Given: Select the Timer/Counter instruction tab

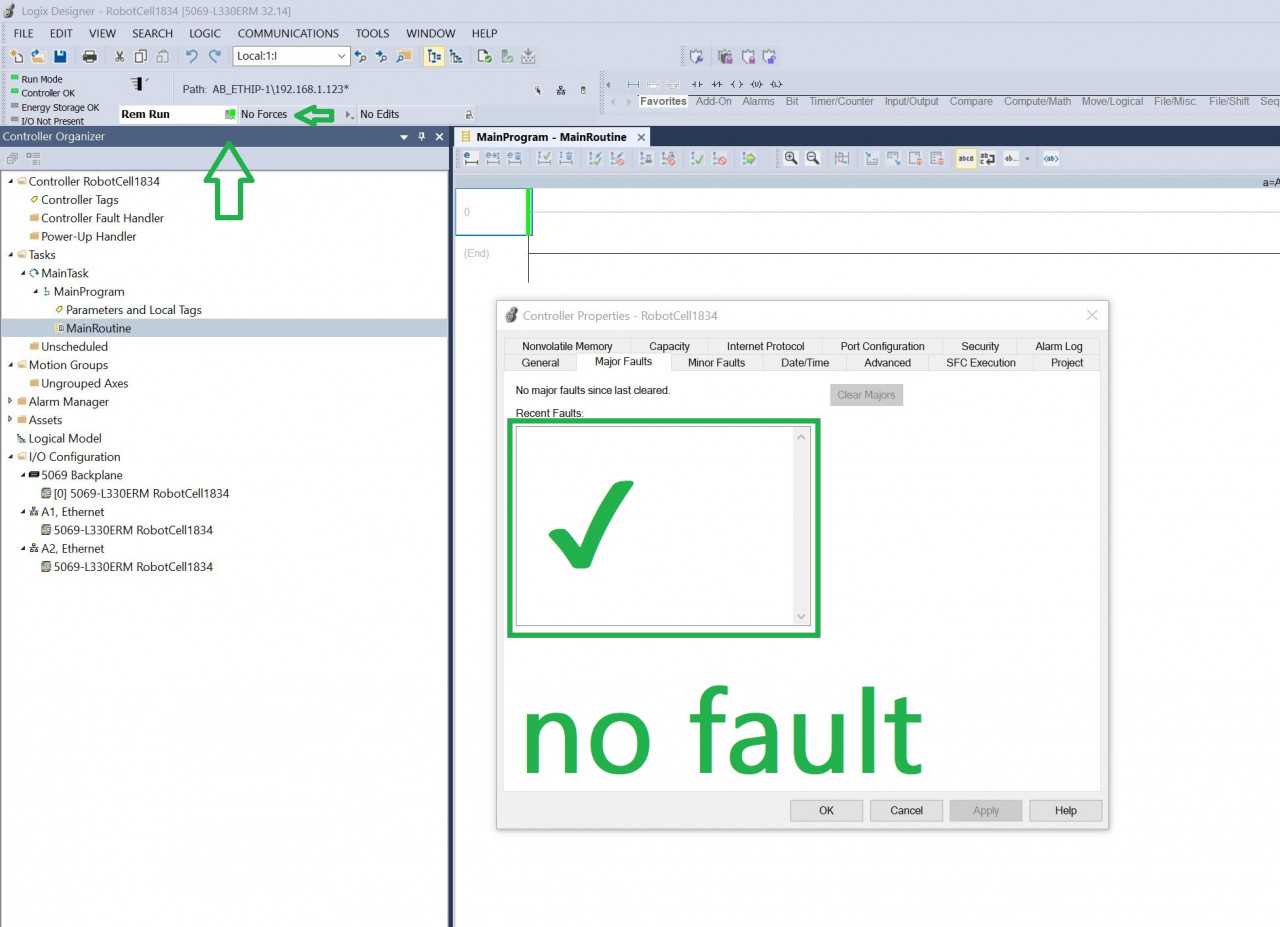Looking at the screenshot, I should point(841,101).
